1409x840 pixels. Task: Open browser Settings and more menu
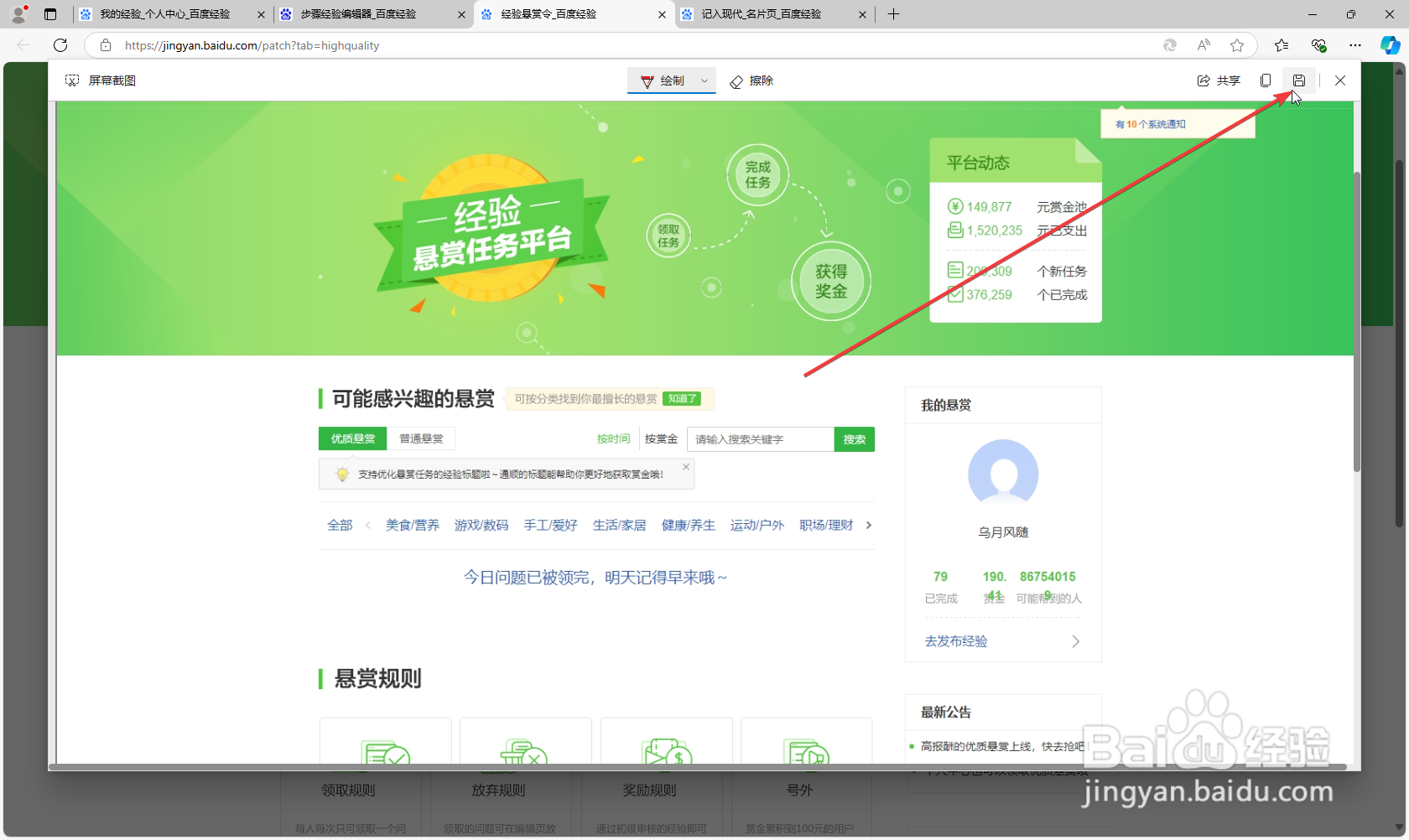pyautogui.click(x=1355, y=45)
